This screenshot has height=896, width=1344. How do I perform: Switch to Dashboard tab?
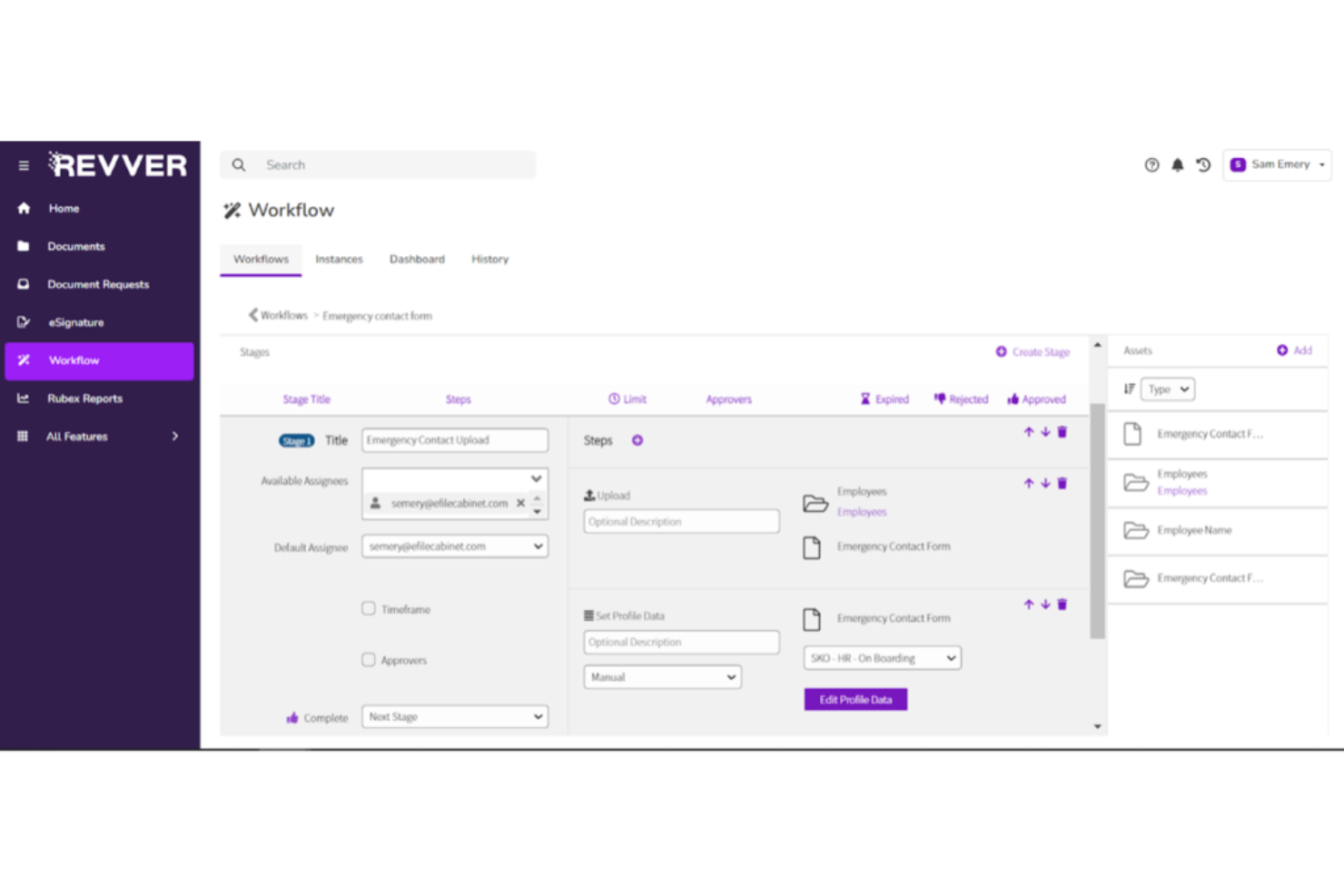coord(417,260)
